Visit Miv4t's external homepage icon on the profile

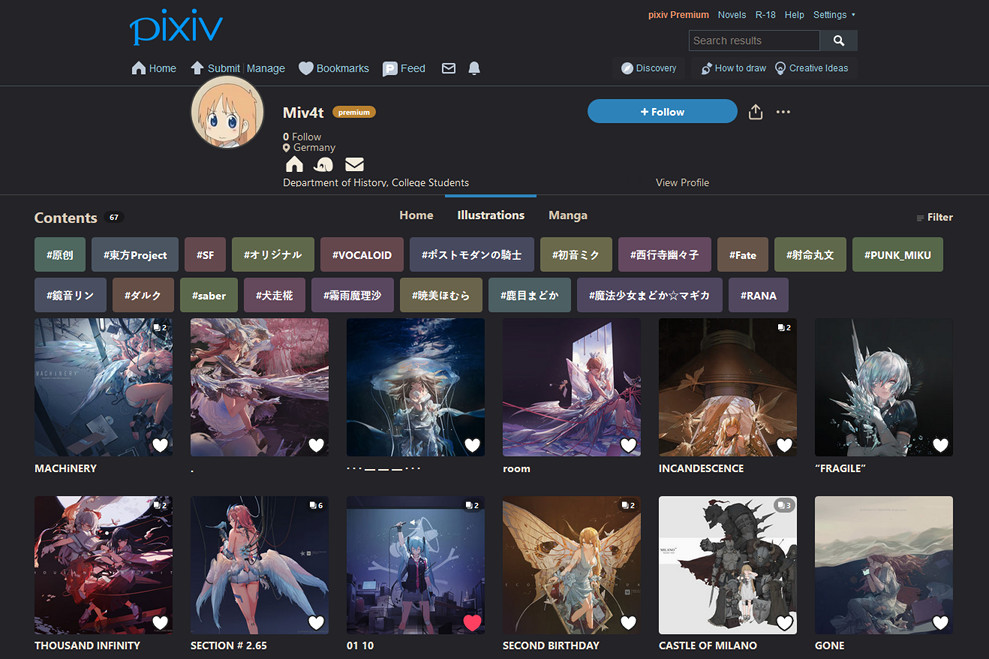(x=293, y=163)
